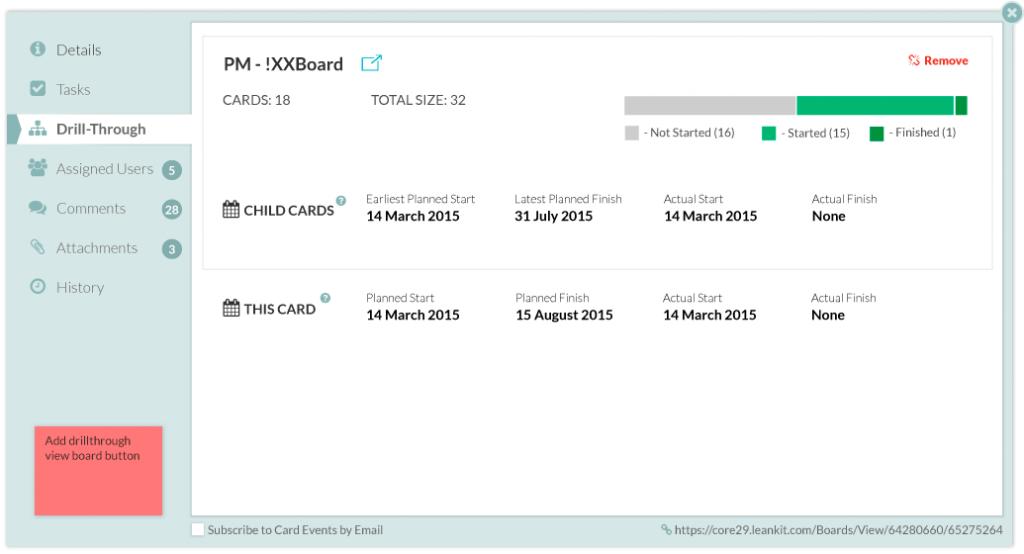Close the card dialog with the X
The height and width of the screenshot is (554, 1024).
point(1012,12)
